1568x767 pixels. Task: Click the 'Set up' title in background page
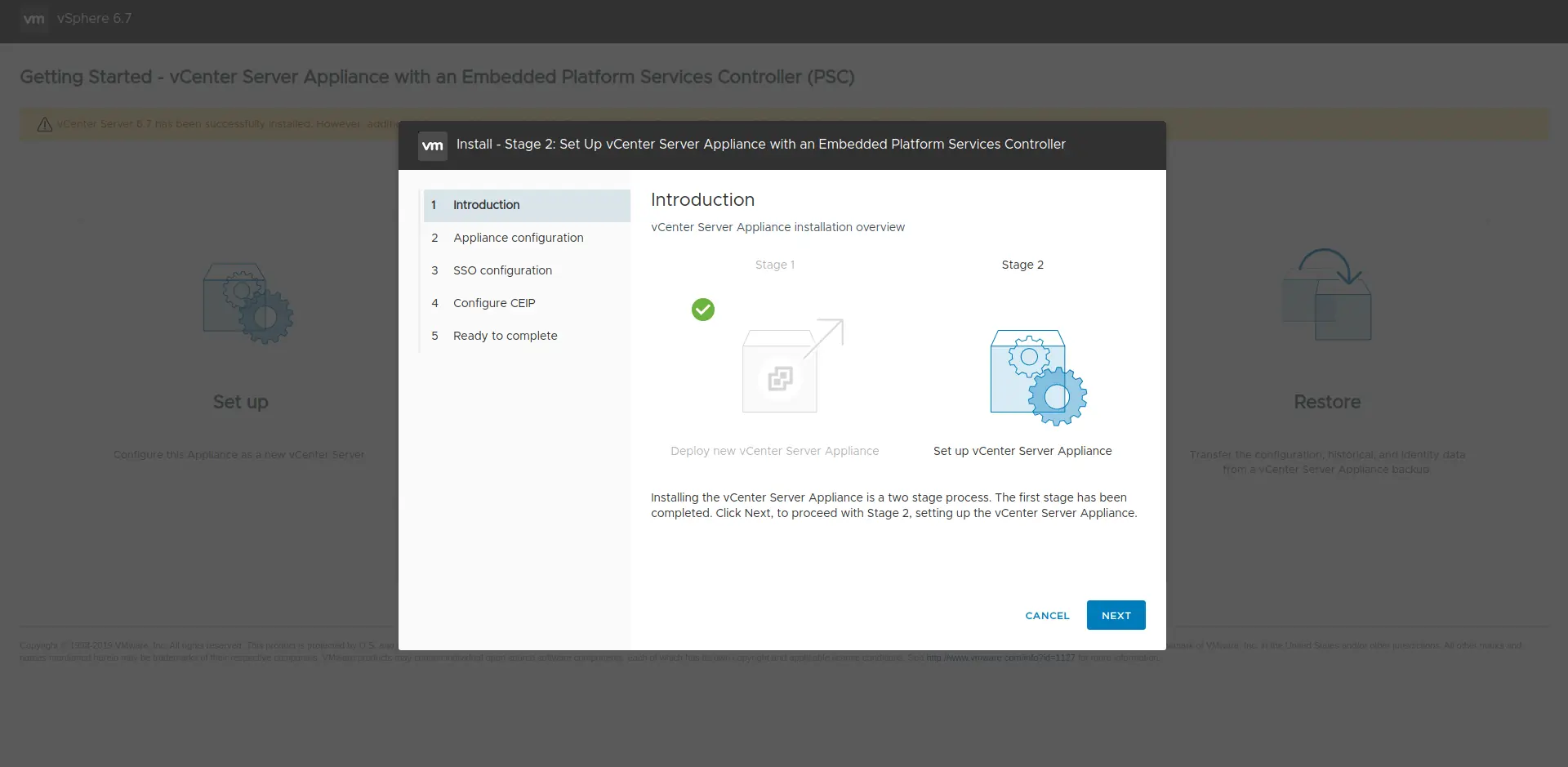240,402
